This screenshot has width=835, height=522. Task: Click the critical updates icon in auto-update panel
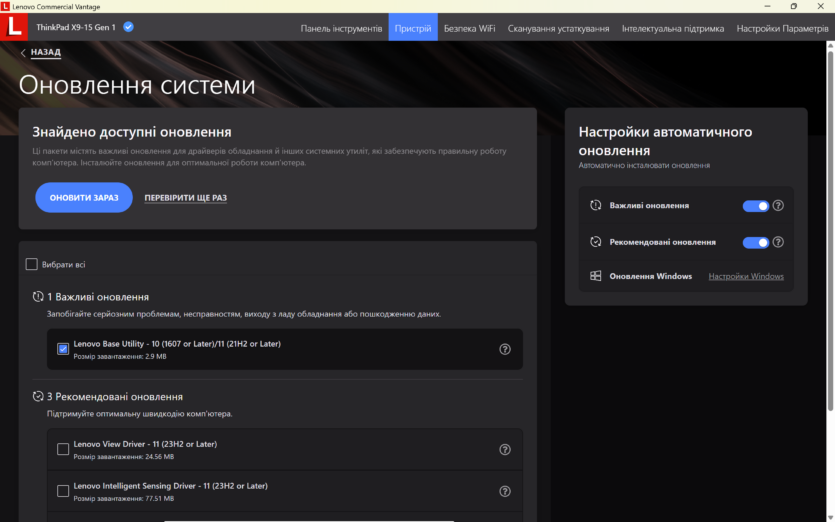pyautogui.click(x=595, y=205)
